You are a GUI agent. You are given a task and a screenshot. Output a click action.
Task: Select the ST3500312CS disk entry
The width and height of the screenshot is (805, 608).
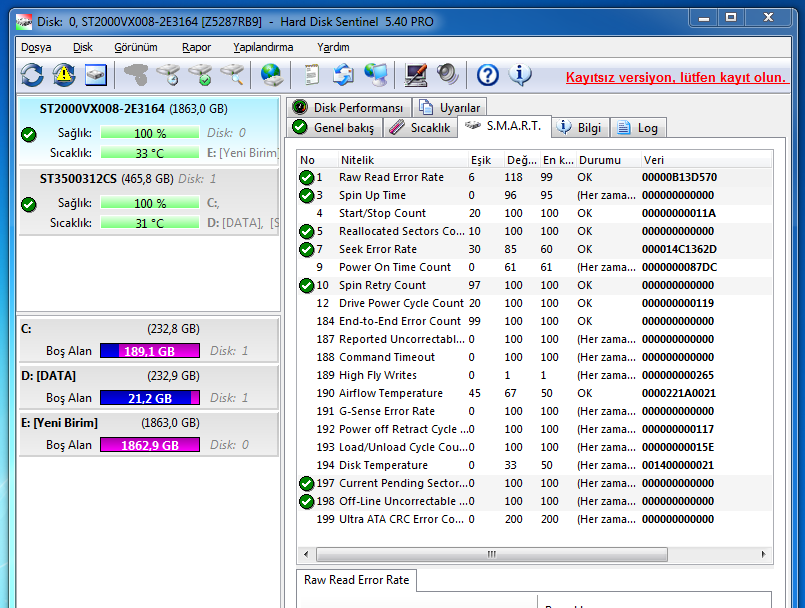[149, 202]
